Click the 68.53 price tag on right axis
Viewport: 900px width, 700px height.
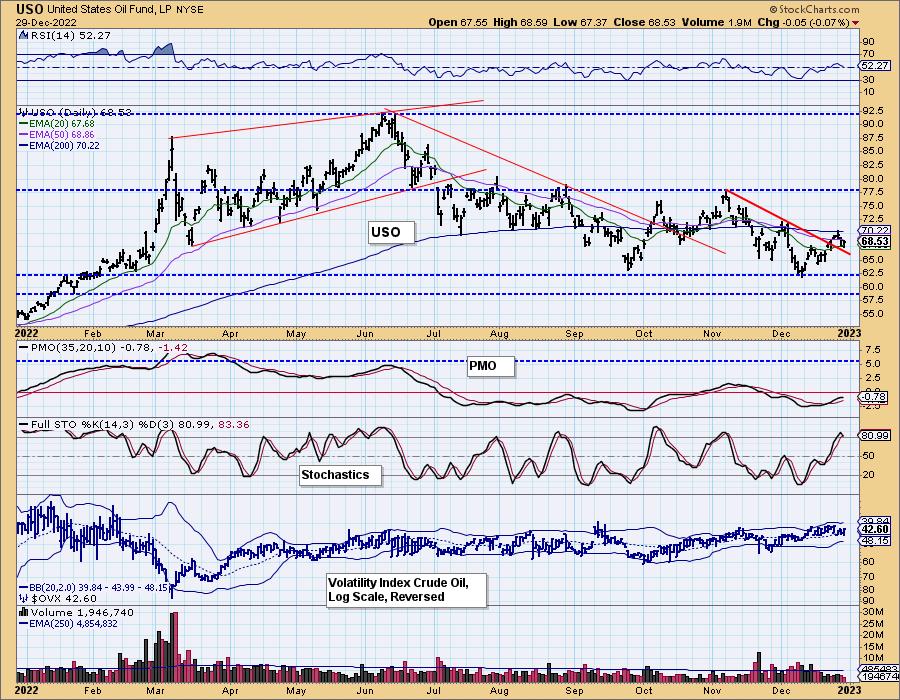[875, 242]
